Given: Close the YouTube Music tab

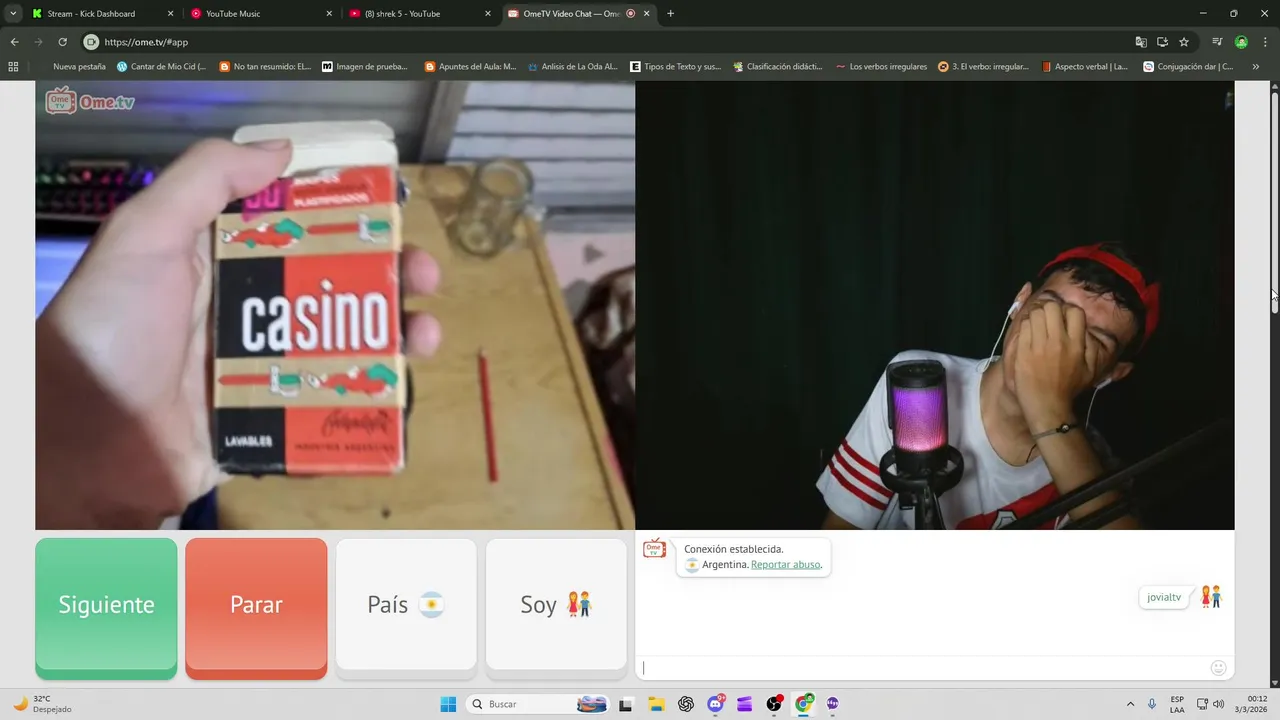Looking at the screenshot, I should 329,14.
